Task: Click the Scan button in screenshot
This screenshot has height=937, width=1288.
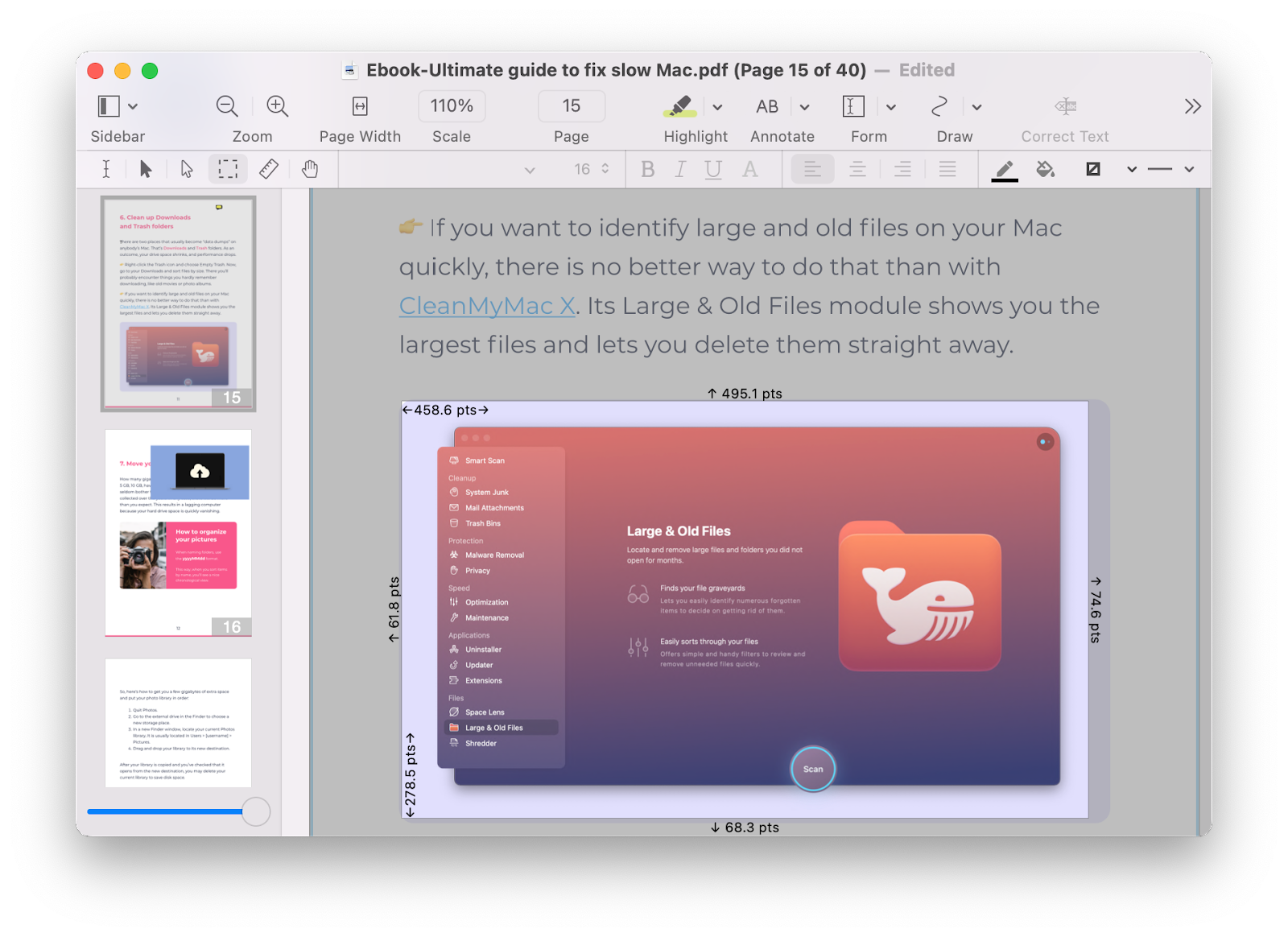Action: (813, 769)
